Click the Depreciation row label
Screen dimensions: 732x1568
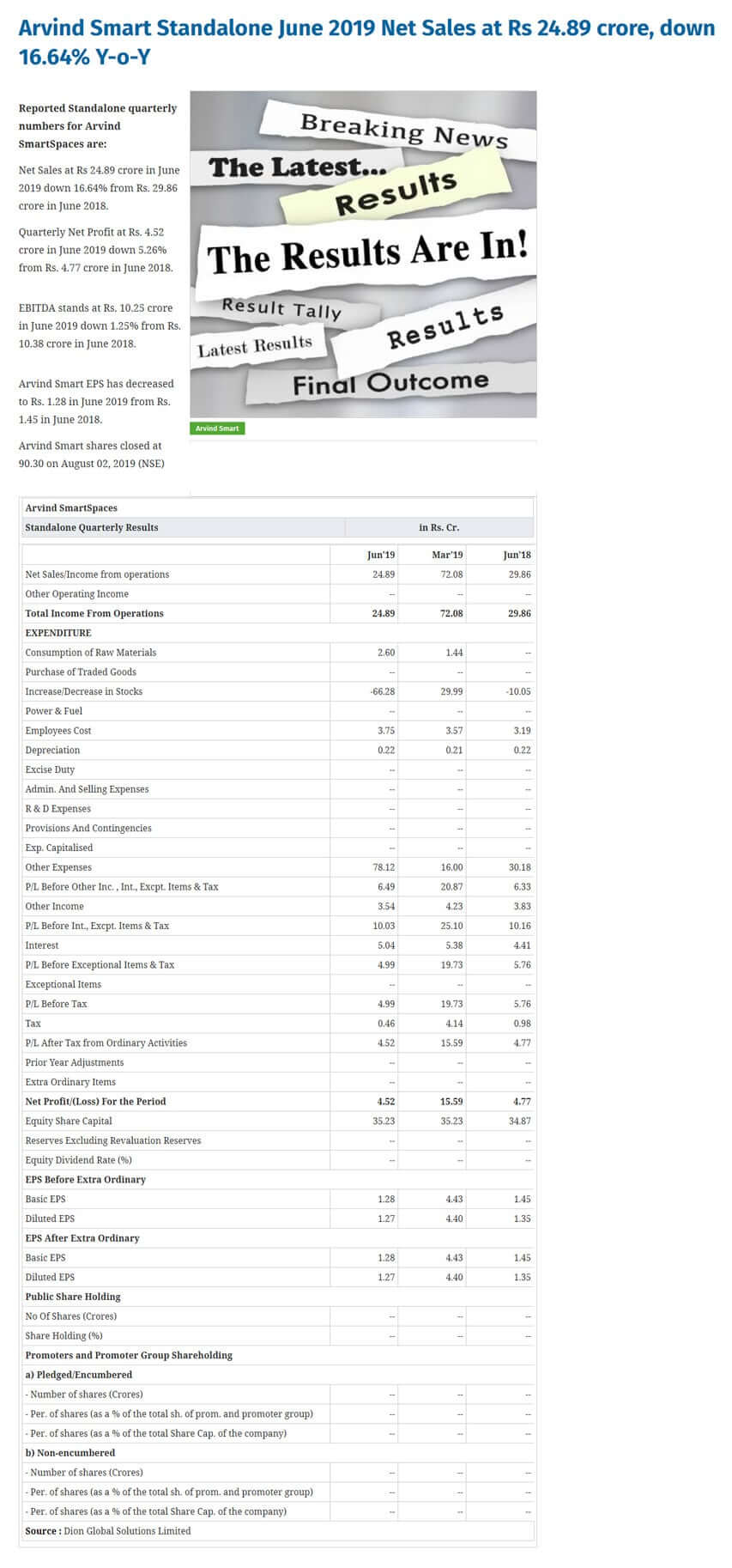point(52,751)
